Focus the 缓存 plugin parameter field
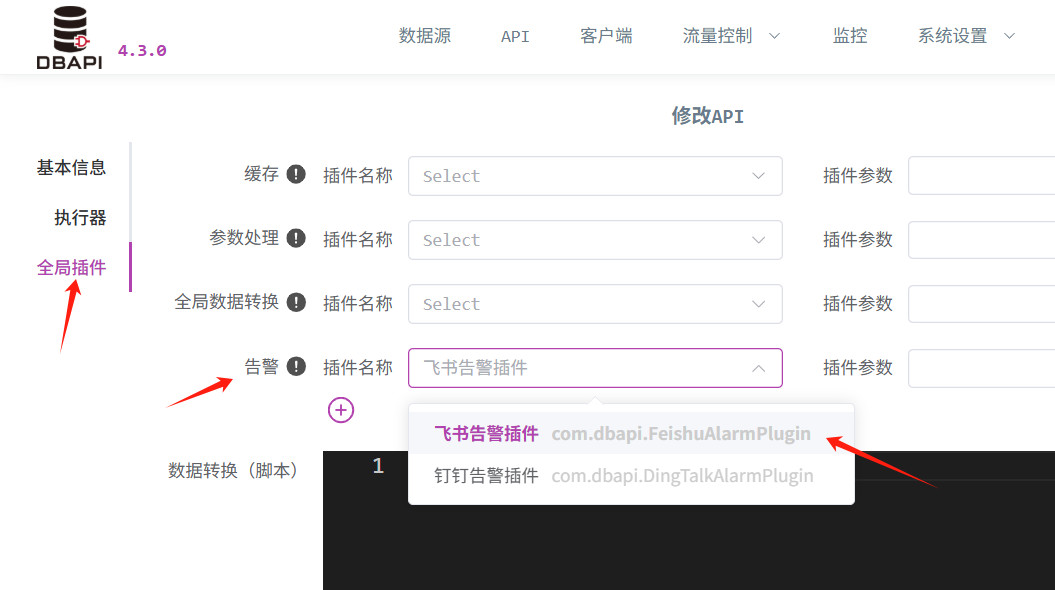Viewport: 1055px width, 590px height. (982, 176)
